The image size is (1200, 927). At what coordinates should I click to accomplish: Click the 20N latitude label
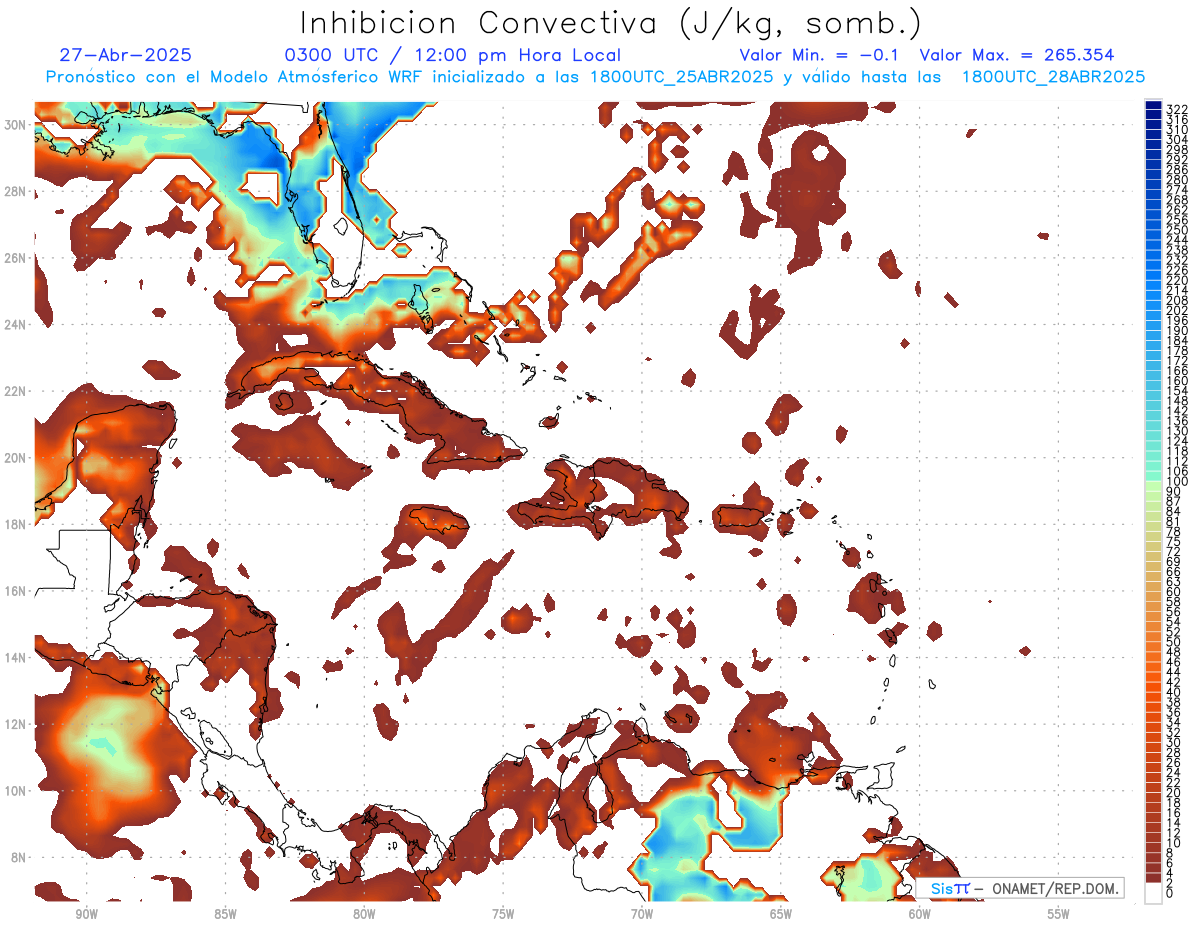click(17, 458)
